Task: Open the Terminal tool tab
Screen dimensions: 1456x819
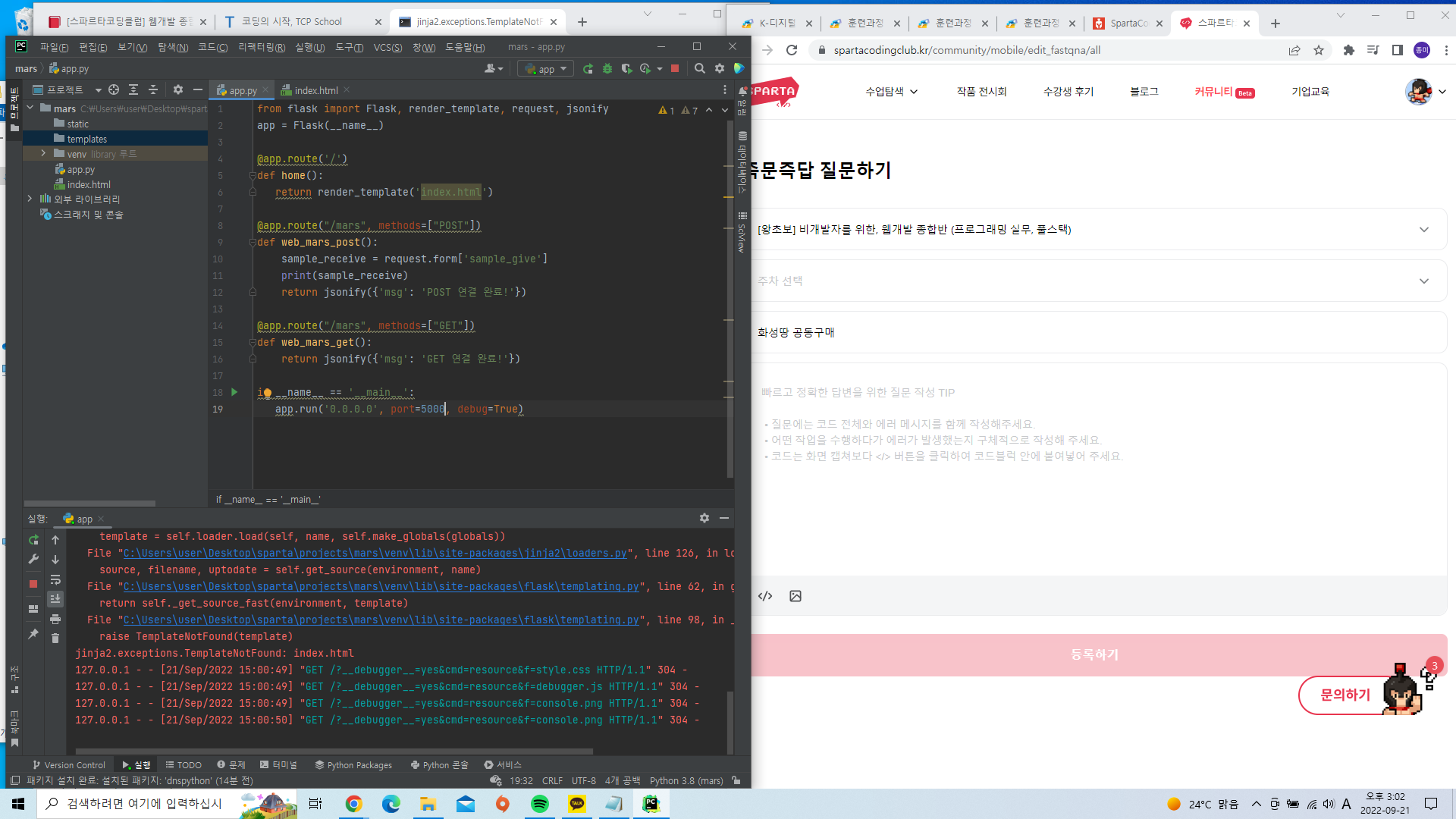Action: pos(278,765)
